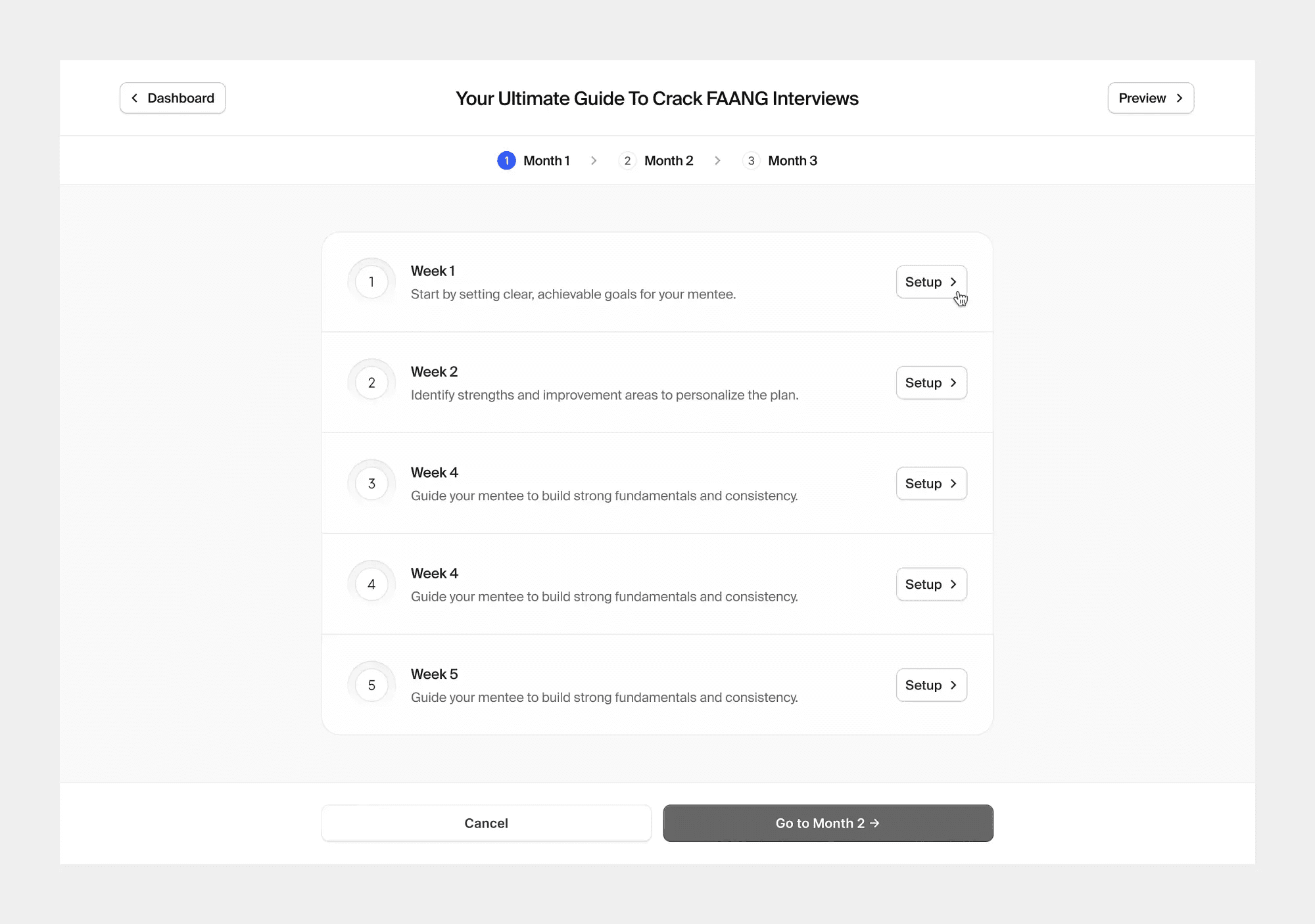The height and width of the screenshot is (924, 1315).
Task: Go back to Dashboard
Action: click(x=172, y=98)
